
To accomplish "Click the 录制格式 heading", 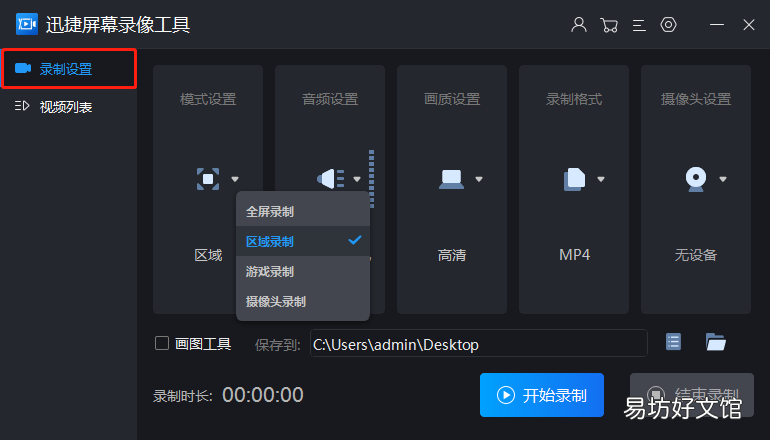I will point(574,99).
